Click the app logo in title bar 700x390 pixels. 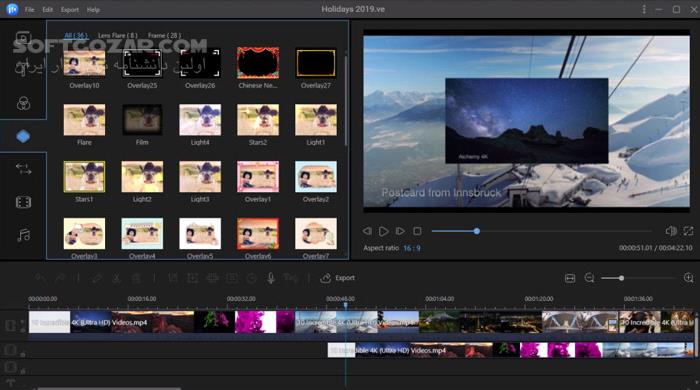pyautogui.click(x=12, y=9)
